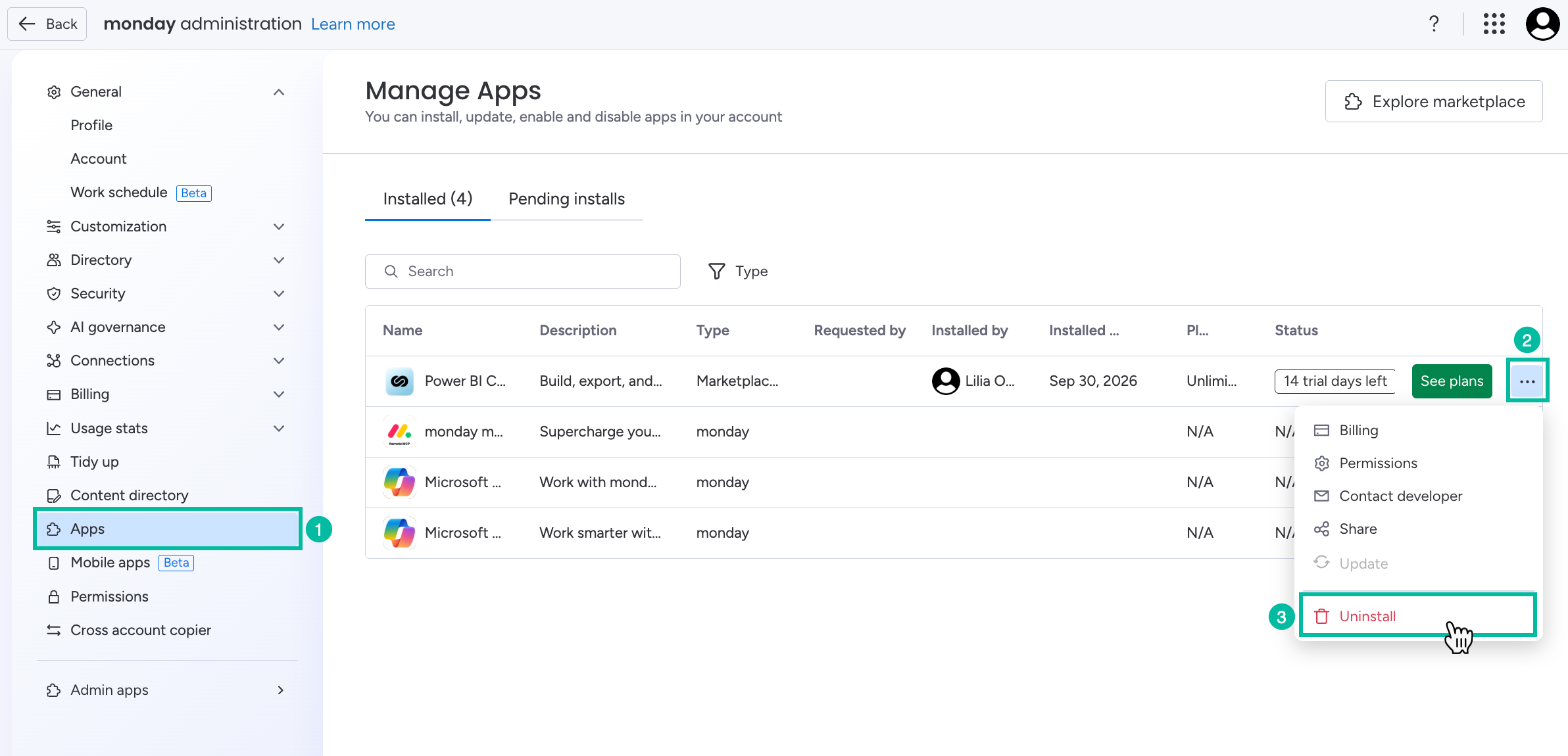Click the Power BI app icon
Screen dimensions: 1568x756
pos(399,381)
